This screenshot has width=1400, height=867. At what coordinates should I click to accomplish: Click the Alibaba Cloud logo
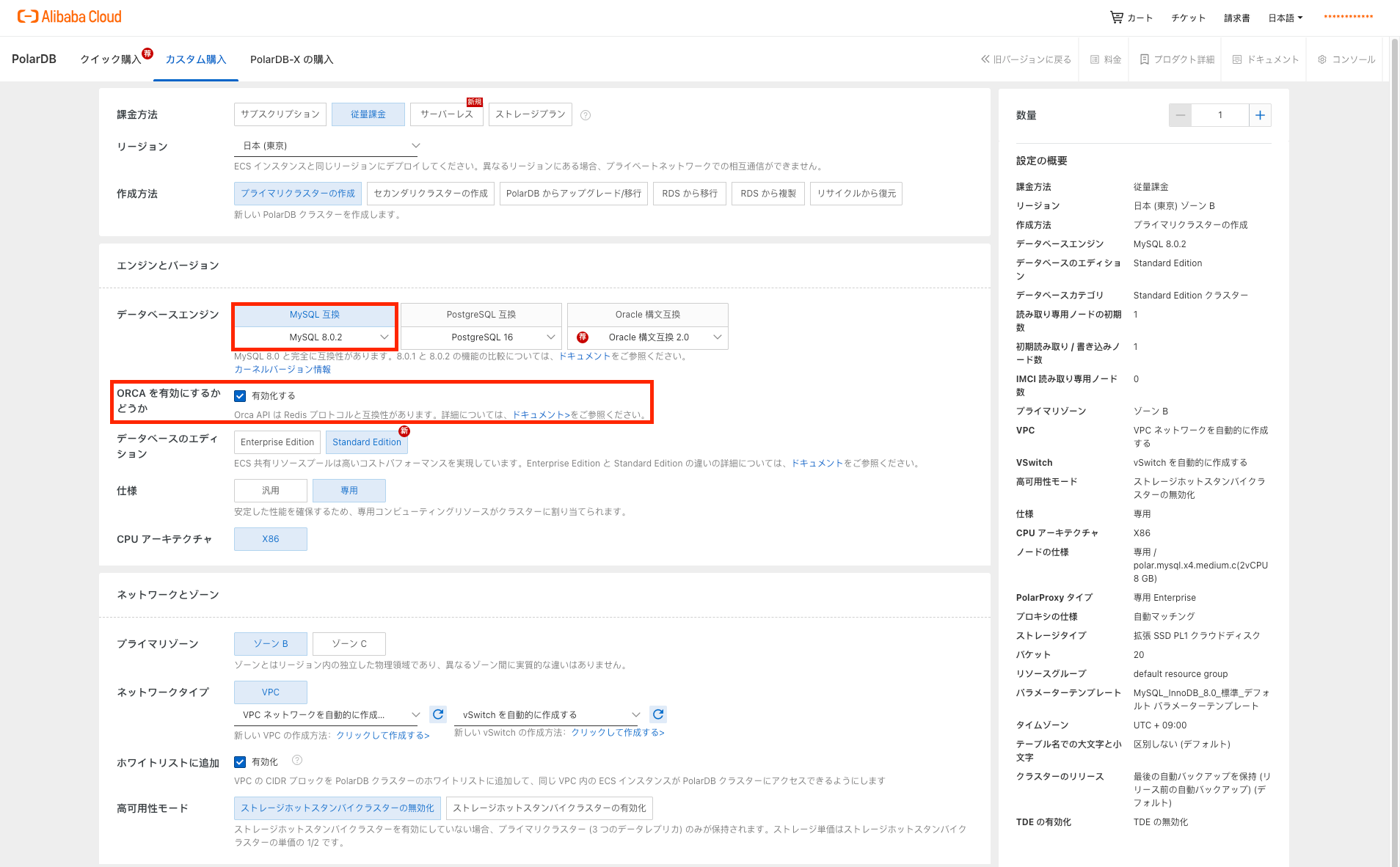pos(70,17)
